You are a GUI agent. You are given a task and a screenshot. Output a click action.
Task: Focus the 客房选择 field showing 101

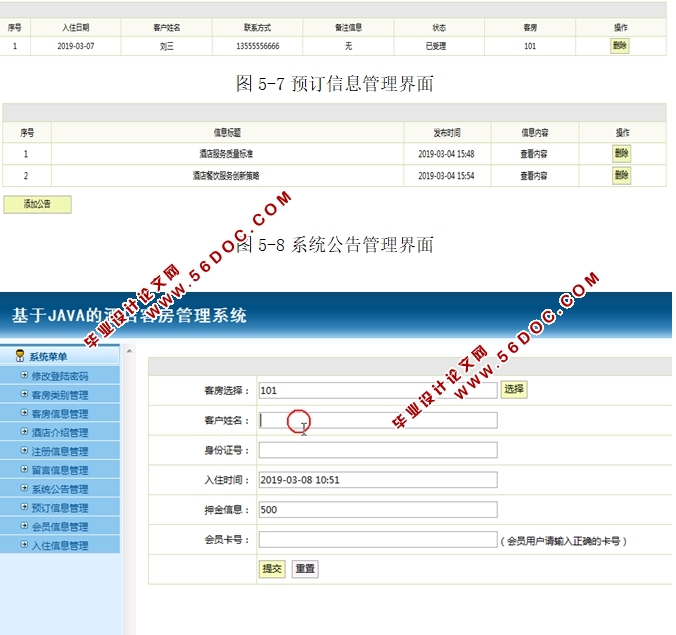coord(378,391)
